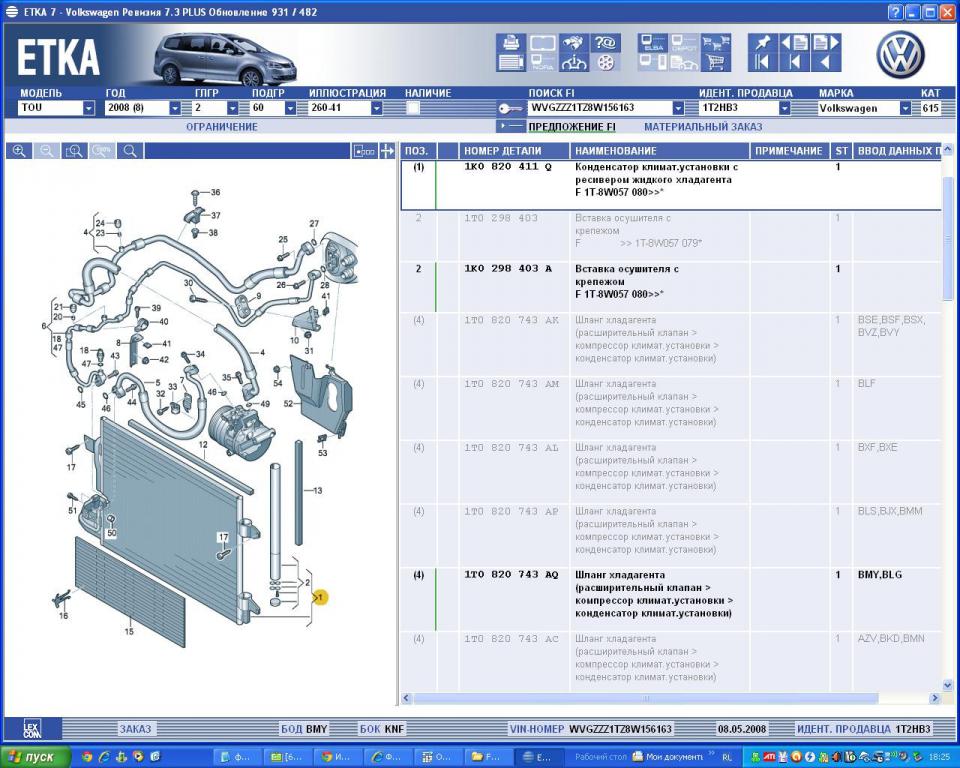Click the НОМЕР ДЕТАЛИ column header
The image size is (960, 768).
514,151
